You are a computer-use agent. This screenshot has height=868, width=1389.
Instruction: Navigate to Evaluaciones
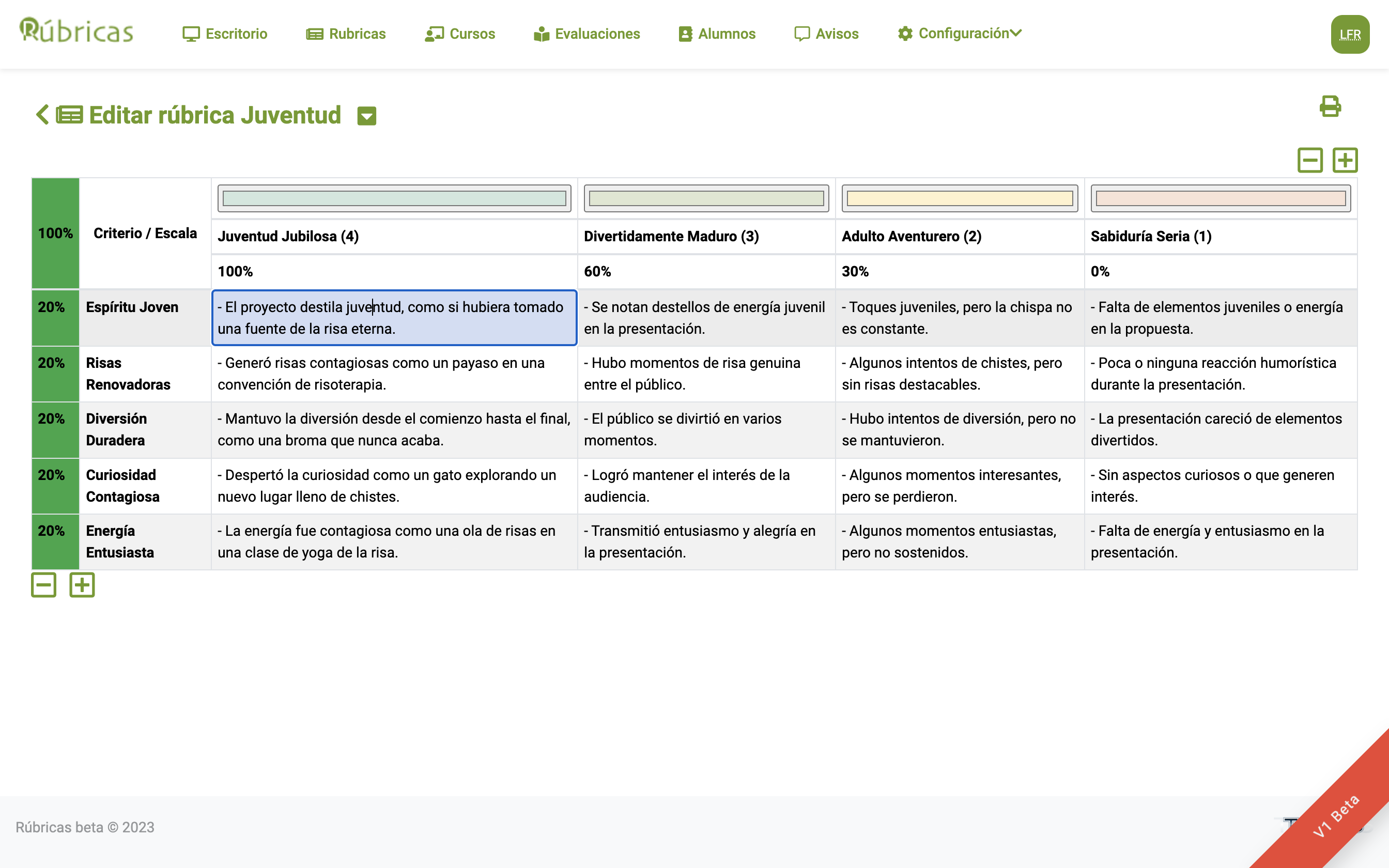tap(587, 34)
